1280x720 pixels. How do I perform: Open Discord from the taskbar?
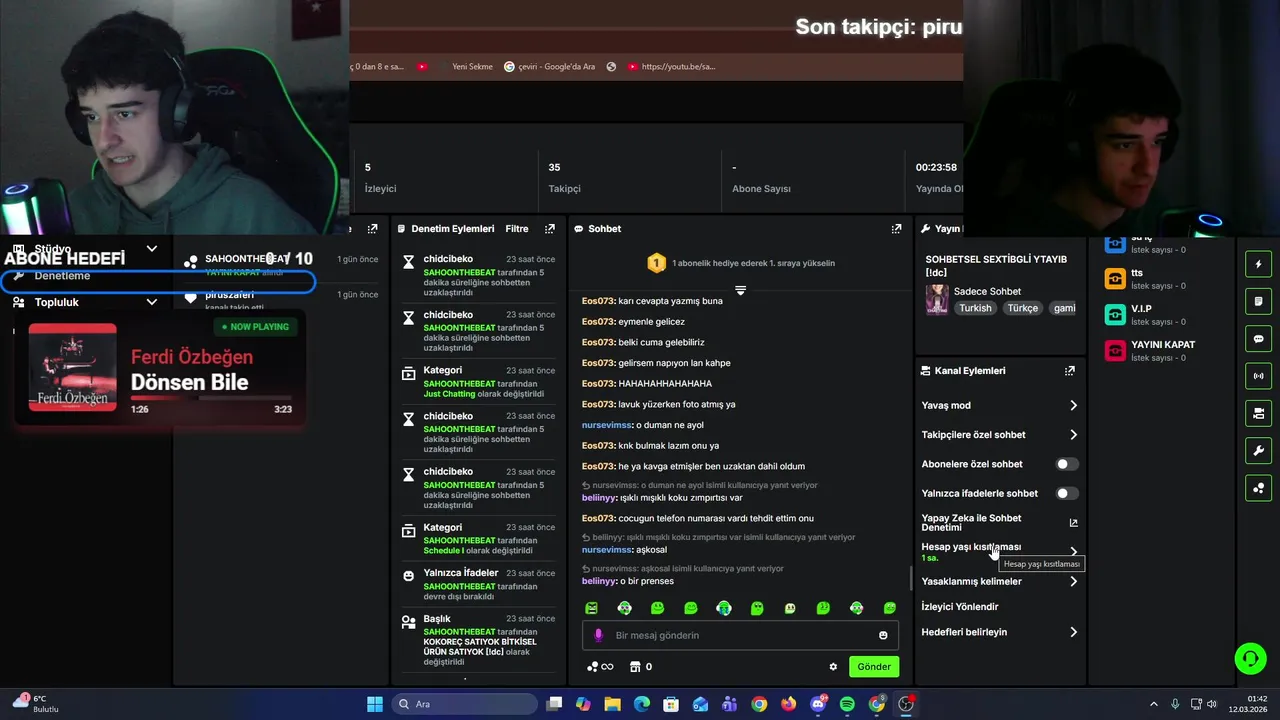tap(818, 704)
